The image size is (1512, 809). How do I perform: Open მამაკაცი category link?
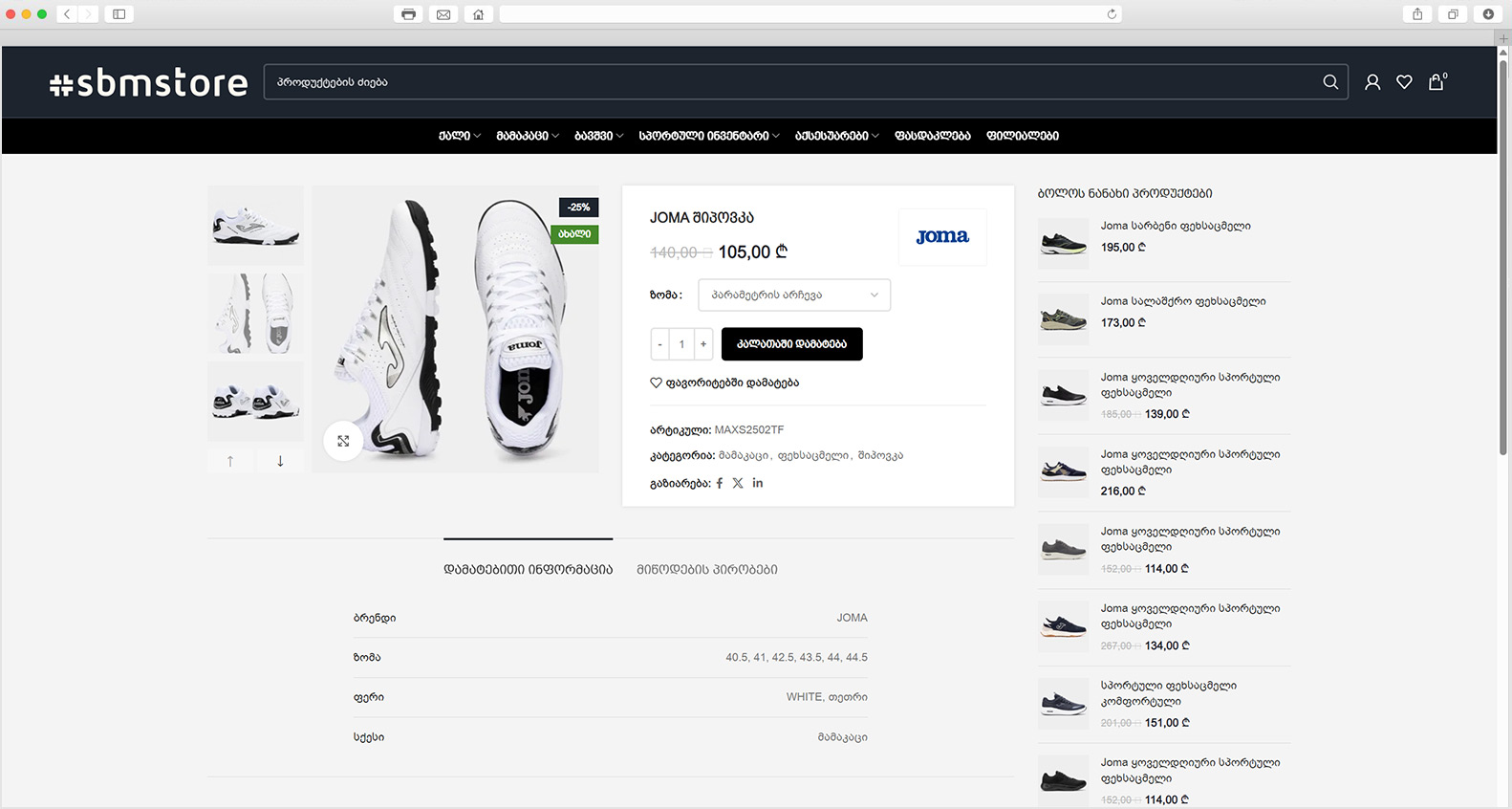click(744, 456)
